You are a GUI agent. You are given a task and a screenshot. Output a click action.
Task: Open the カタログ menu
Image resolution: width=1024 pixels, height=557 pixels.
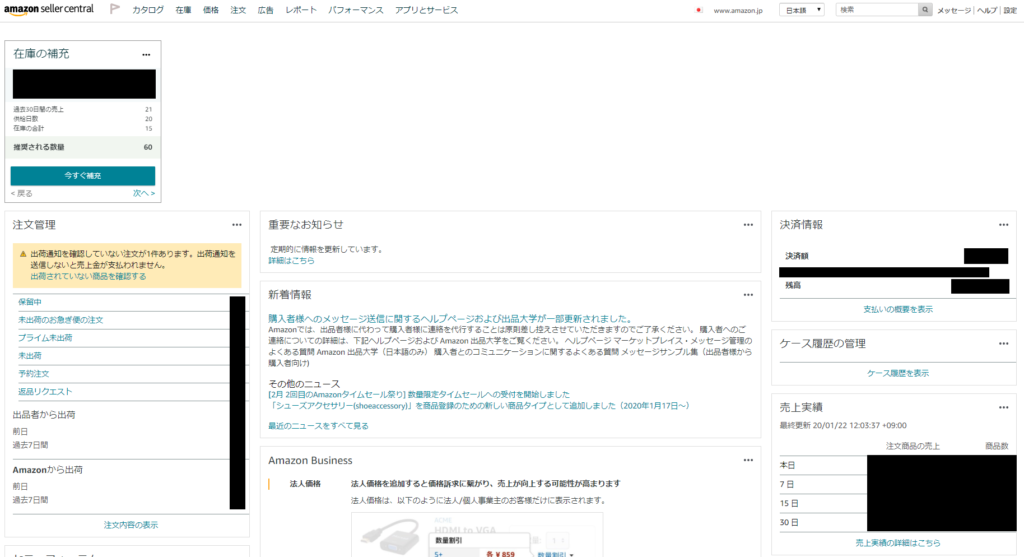[148, 10]
